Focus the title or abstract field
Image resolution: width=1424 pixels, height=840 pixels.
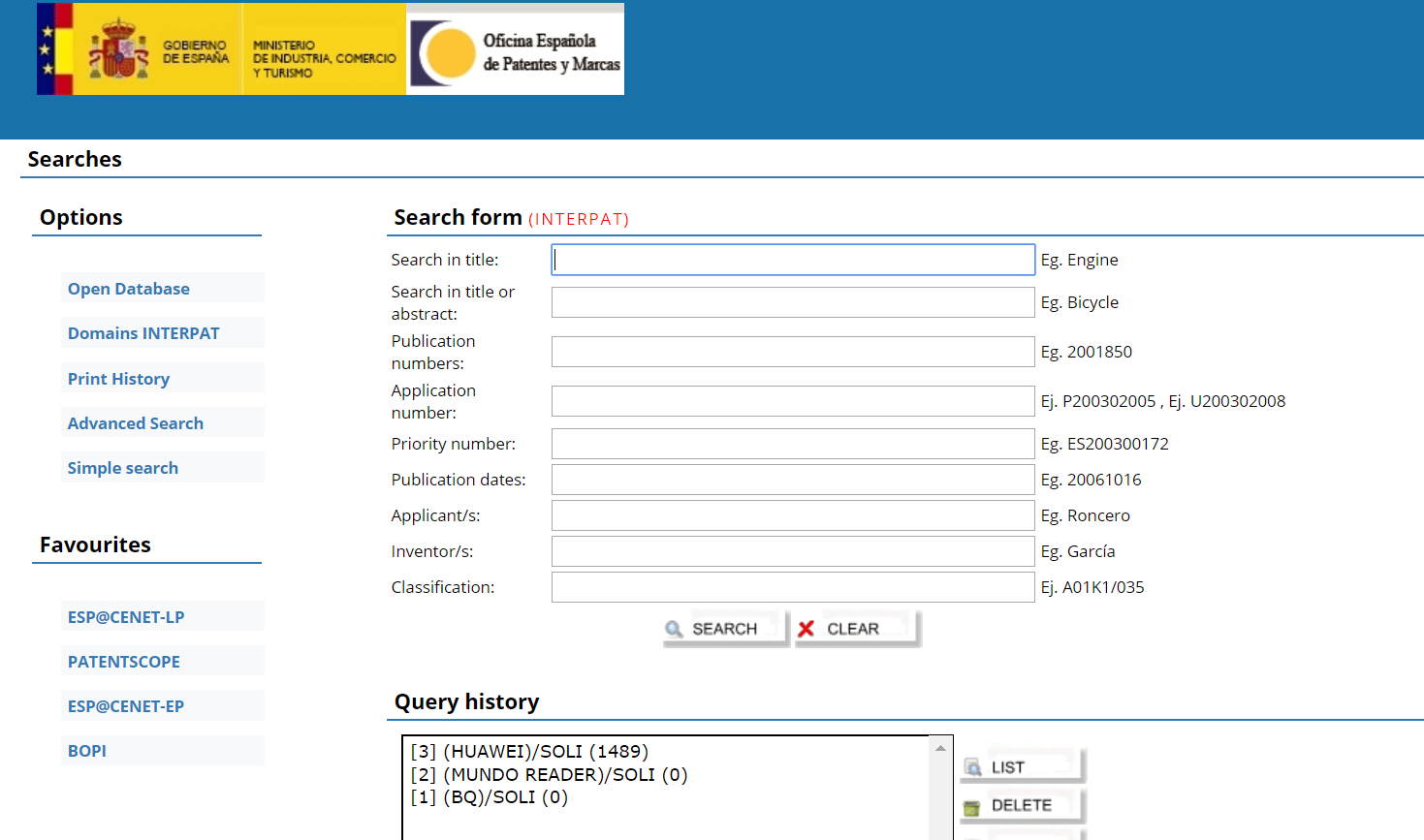793,302
